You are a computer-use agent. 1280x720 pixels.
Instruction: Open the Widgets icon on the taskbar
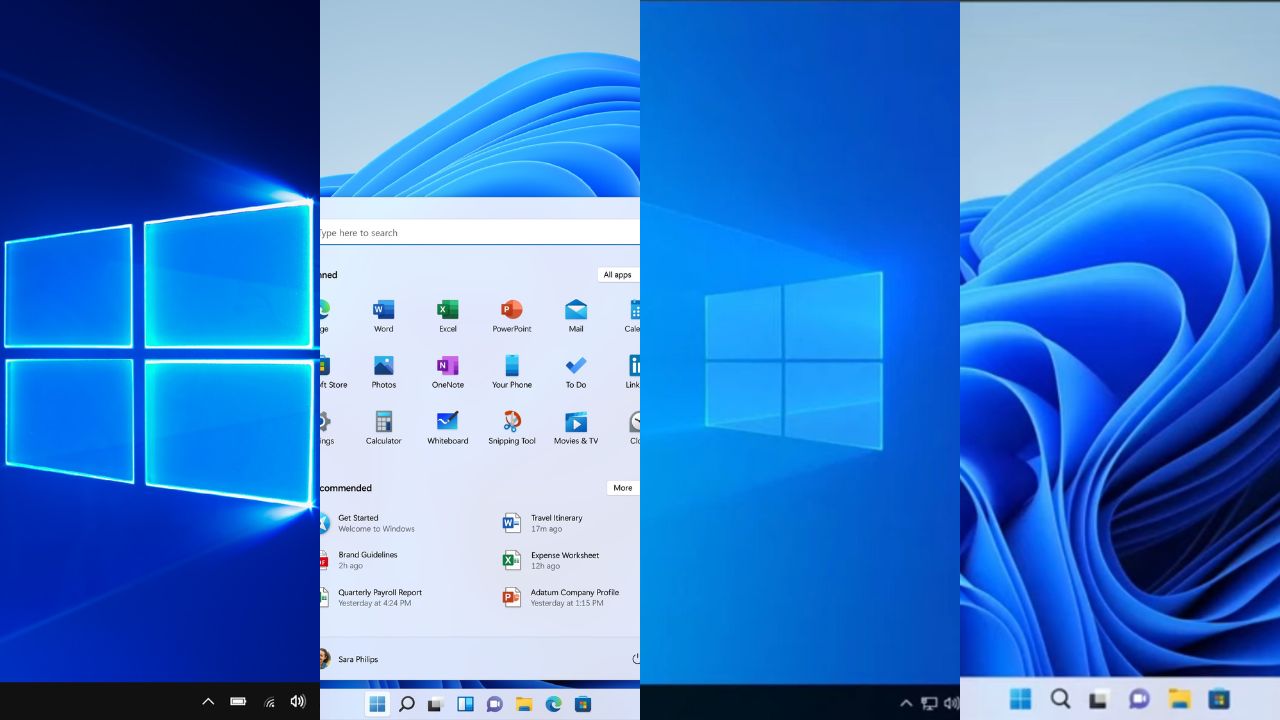465,704
